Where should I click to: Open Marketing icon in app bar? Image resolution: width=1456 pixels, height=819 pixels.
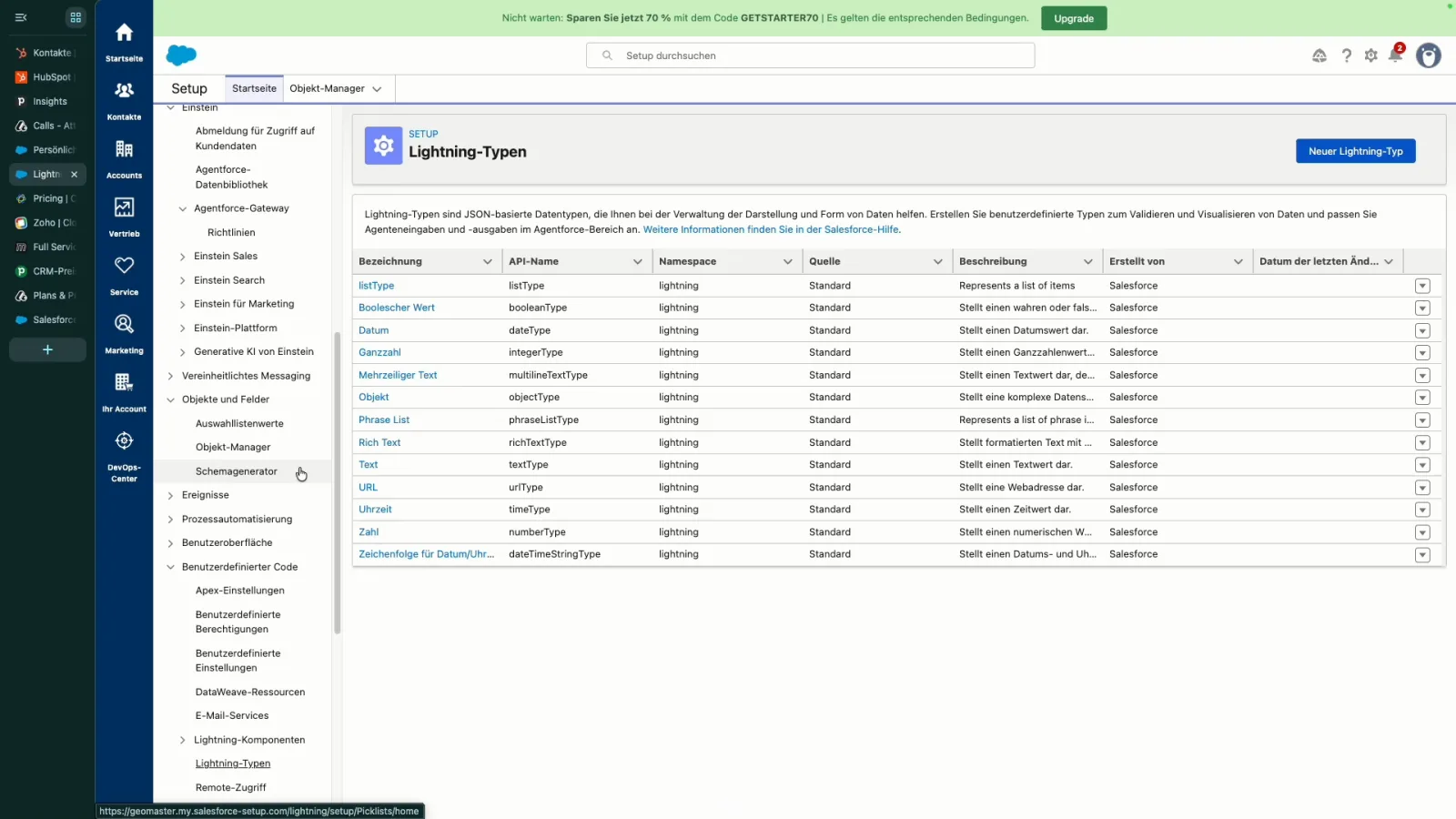click(124, 324)
